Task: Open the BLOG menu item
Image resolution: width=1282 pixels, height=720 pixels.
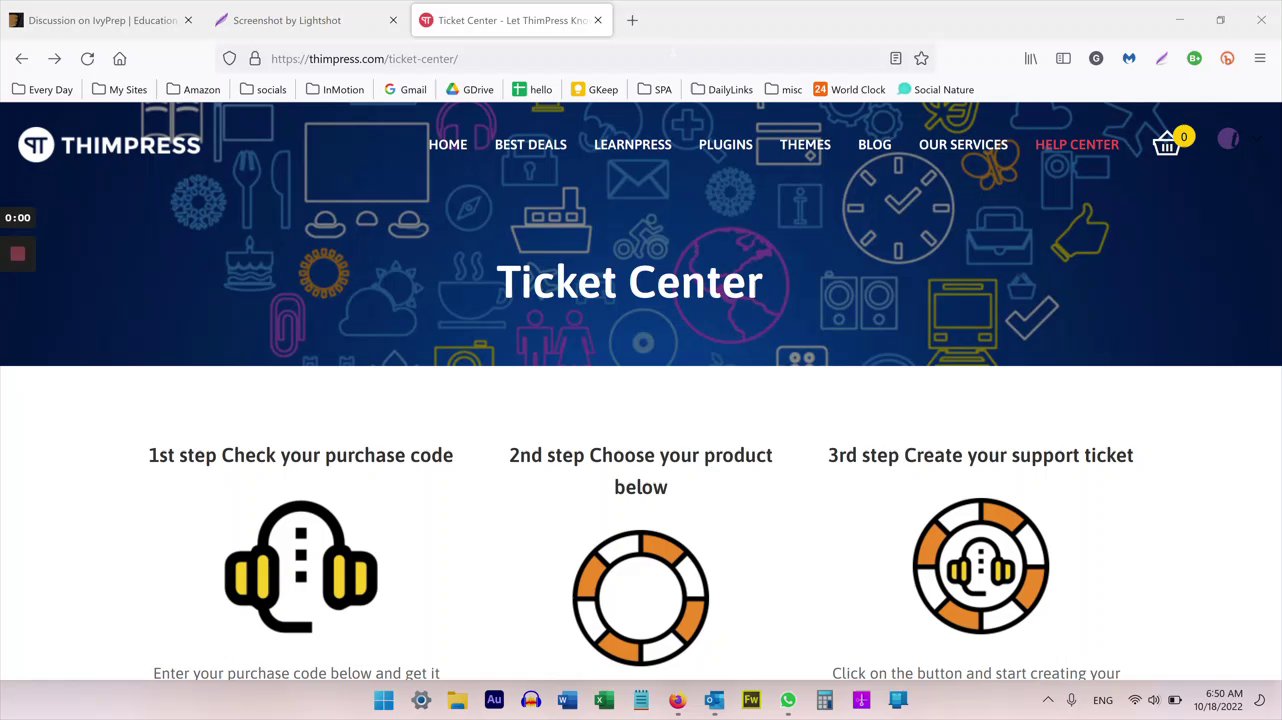Action: 874,145
